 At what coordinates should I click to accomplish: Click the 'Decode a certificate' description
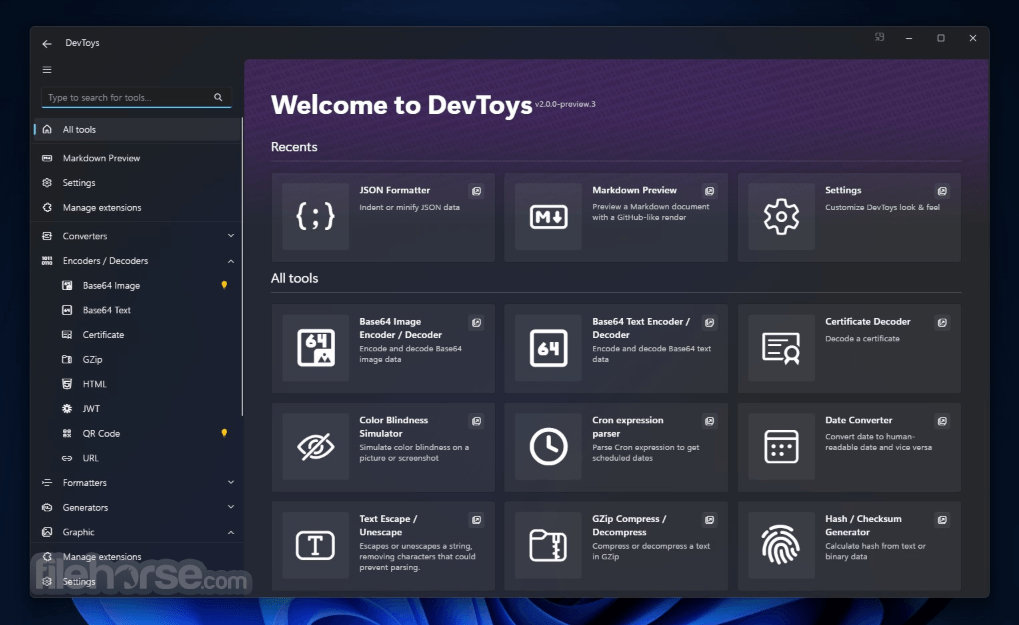tap(862, 338)
